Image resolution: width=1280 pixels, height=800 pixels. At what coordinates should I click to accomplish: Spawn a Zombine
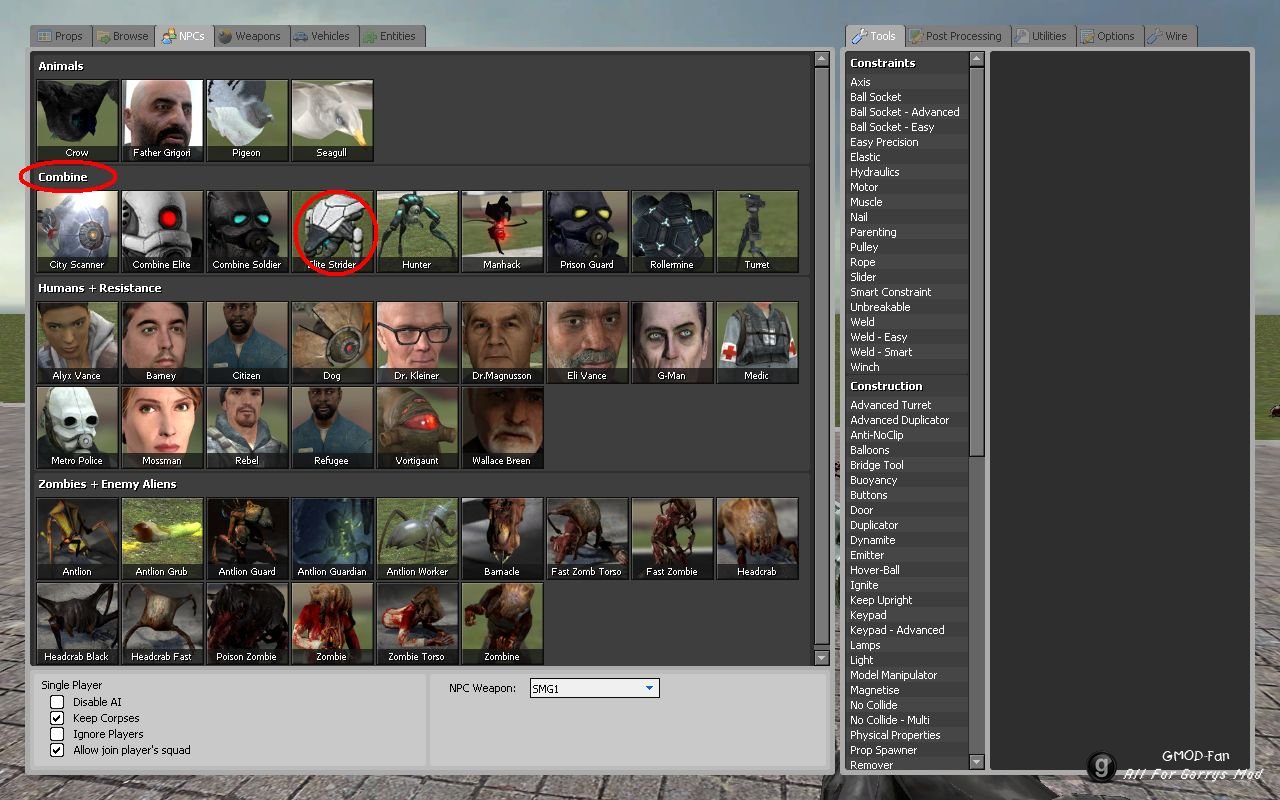(x=502, y=623)
